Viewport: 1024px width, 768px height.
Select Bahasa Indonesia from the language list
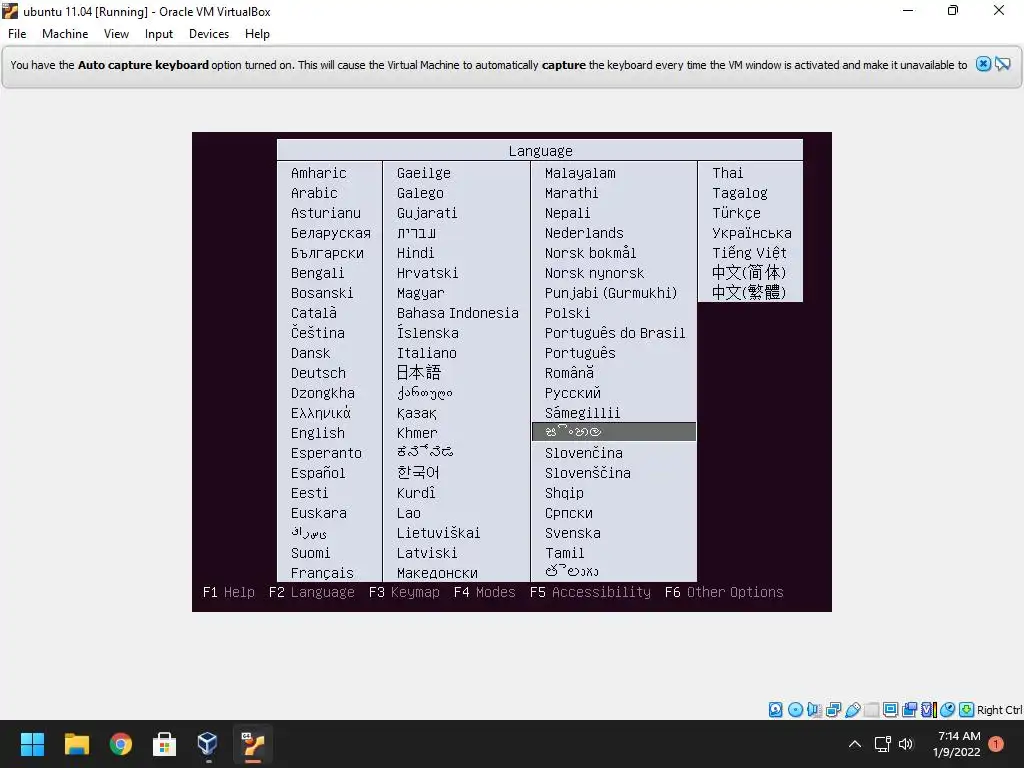click(x=457, y=313)
